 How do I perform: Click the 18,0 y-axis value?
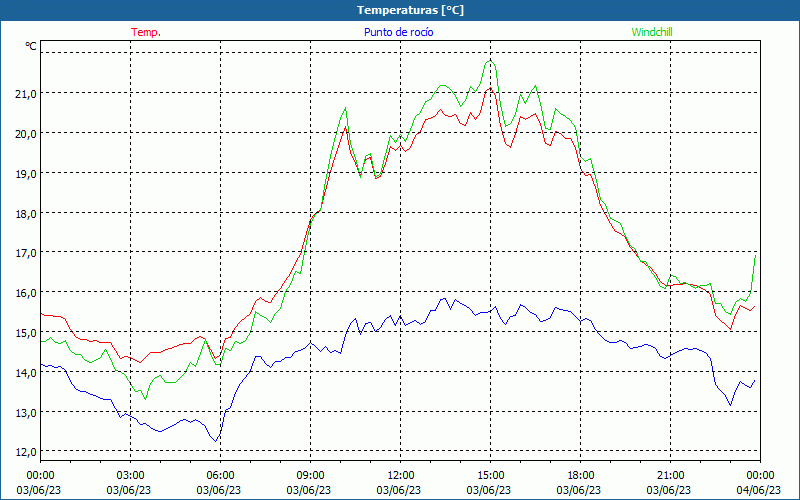coord(27,213)
